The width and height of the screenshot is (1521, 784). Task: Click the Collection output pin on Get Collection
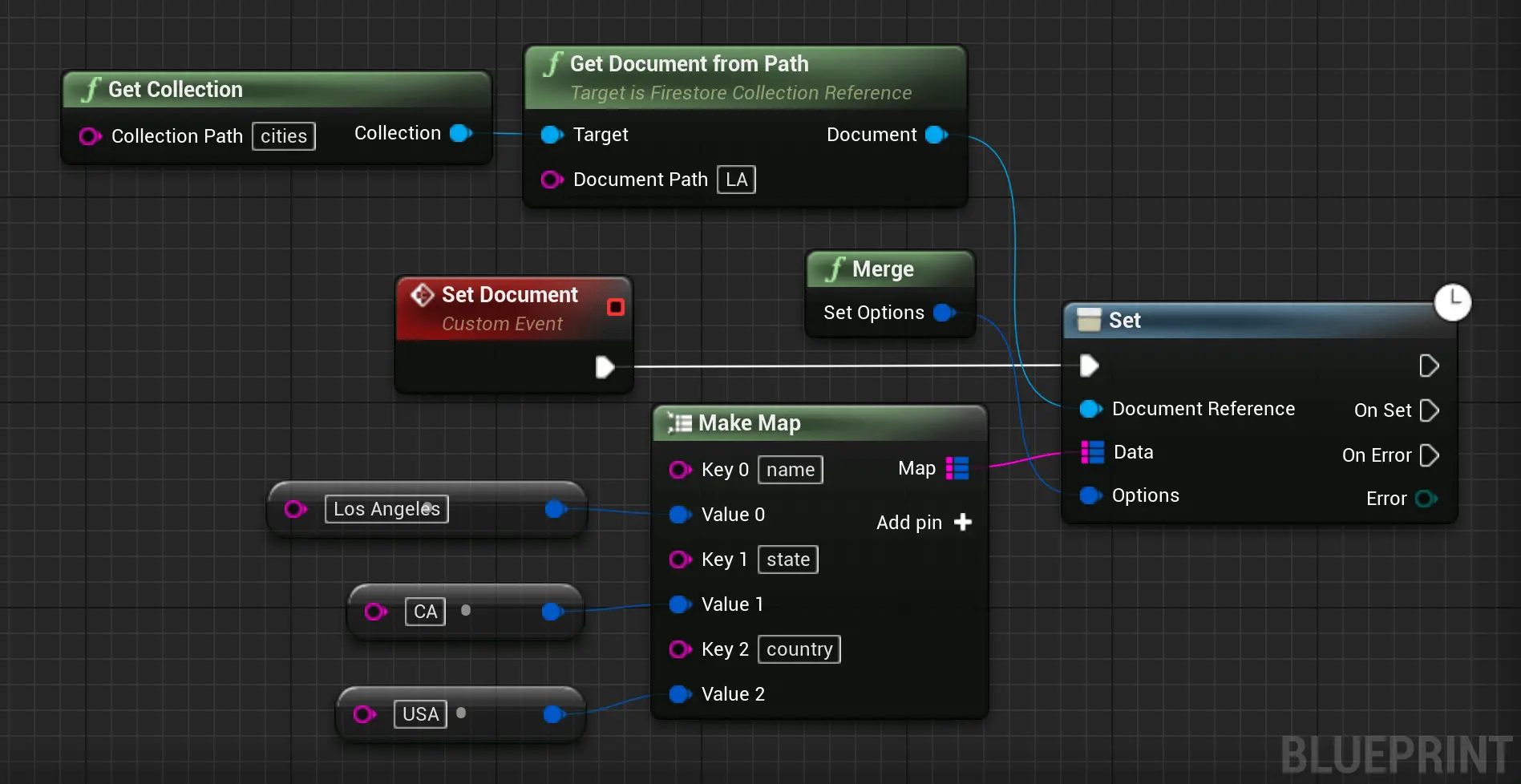461,133
